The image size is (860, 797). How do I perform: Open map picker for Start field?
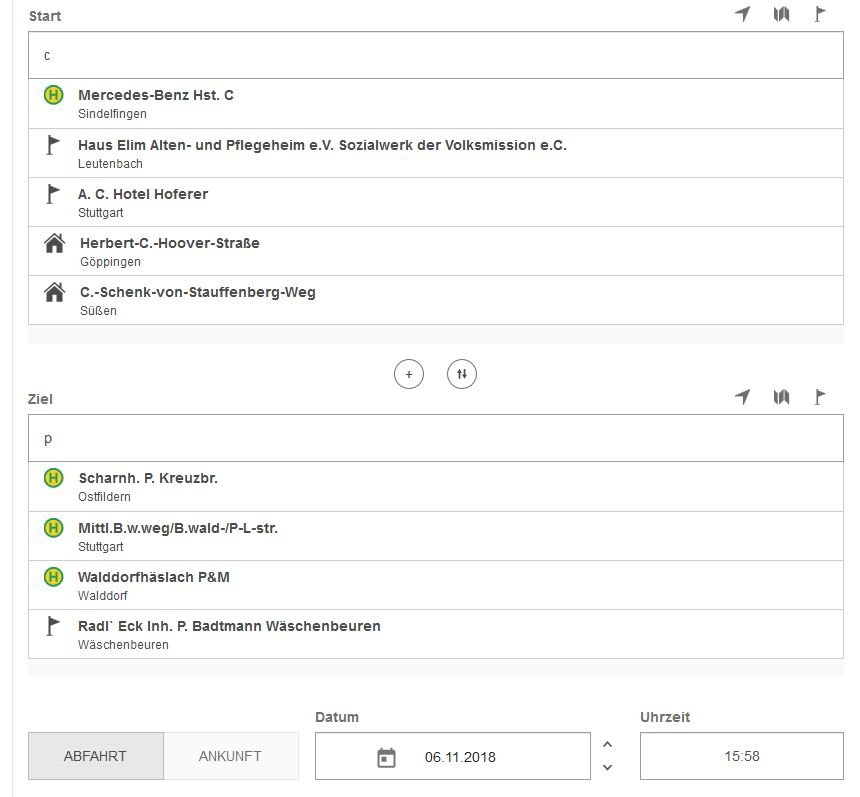click(x=781, y=14)
